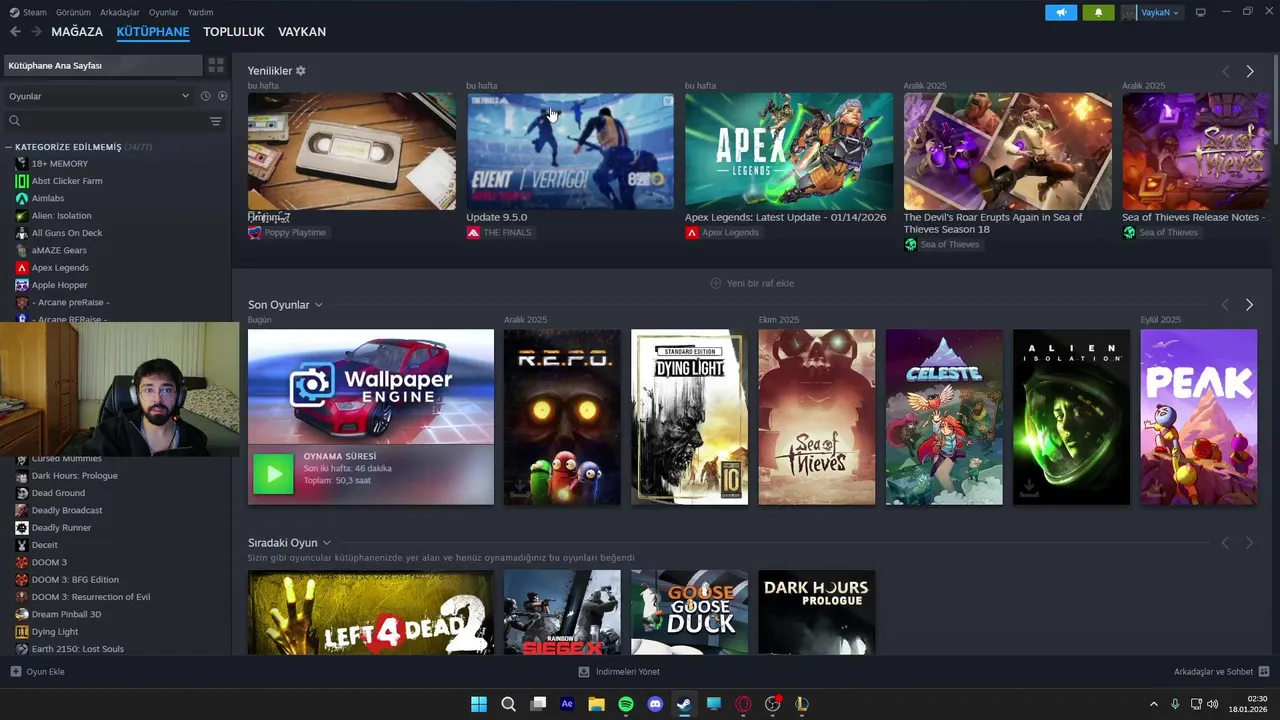Open Aimlabs icon in game list
Viewport: 1280px width, 720px height.
pos(22,198)
